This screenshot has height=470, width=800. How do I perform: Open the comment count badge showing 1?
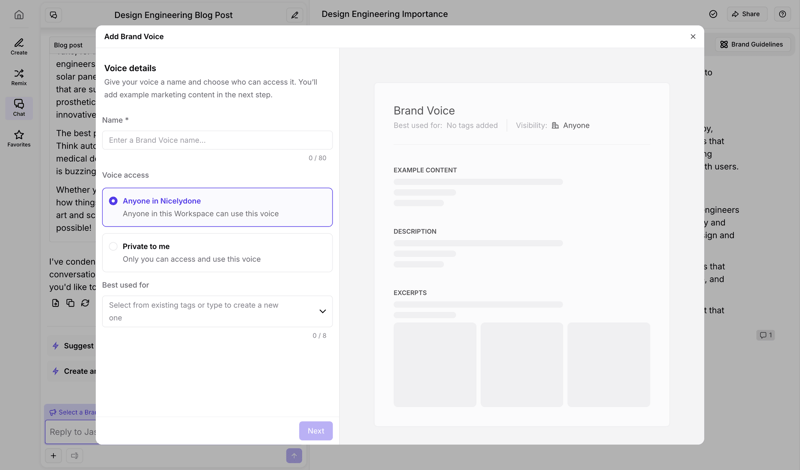[765, 335]
